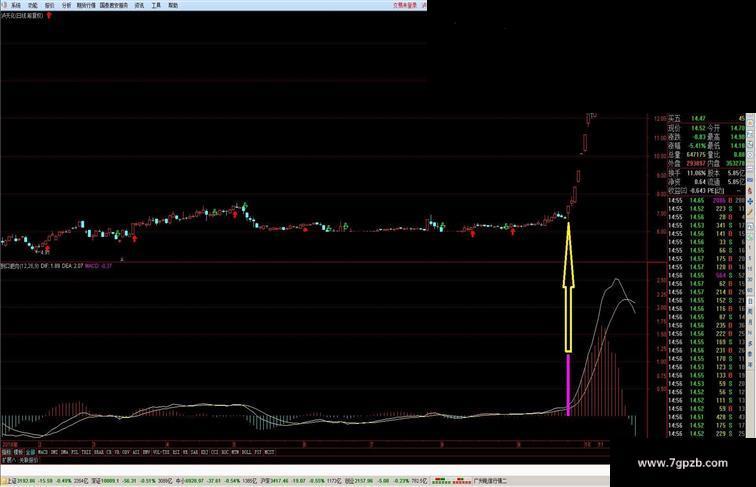Image resolution: width=756 pixels, height=487 pixels.
Task: Open the 资讯 menu
Action: [139, 5]
